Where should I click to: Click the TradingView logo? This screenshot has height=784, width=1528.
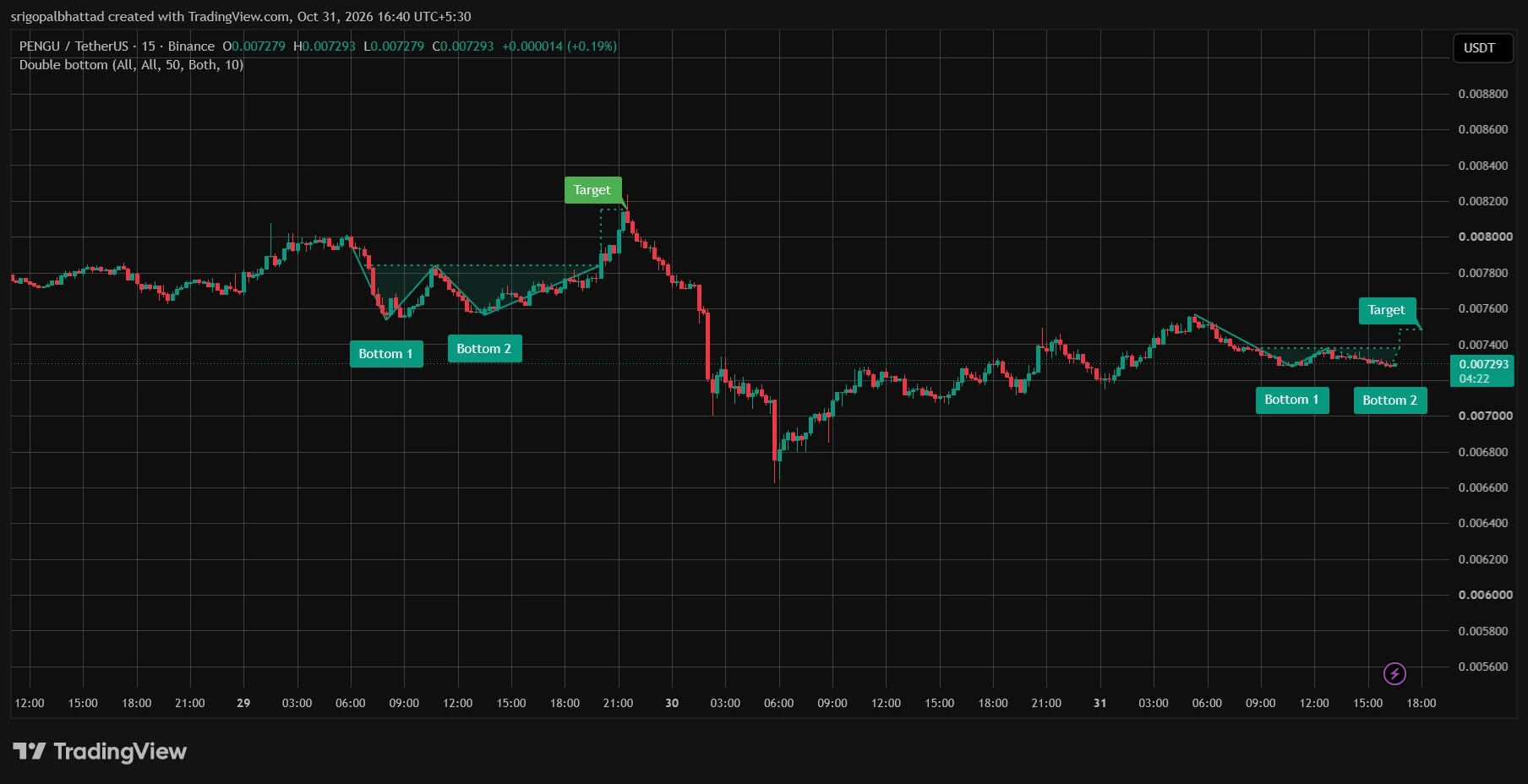pyautogui.click(x=100, y=751)
